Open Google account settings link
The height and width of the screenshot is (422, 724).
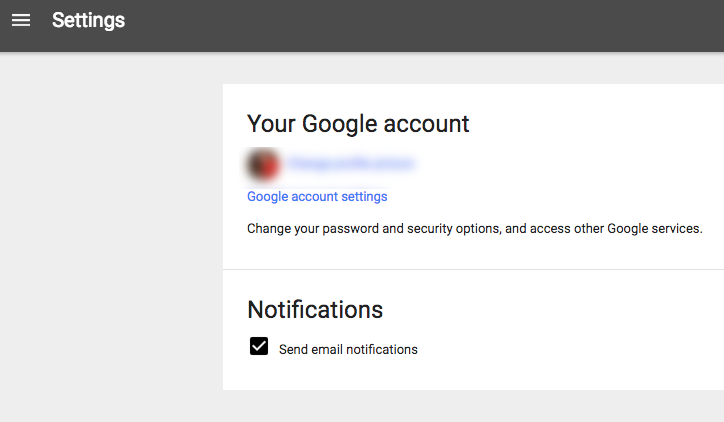[317, 197]
